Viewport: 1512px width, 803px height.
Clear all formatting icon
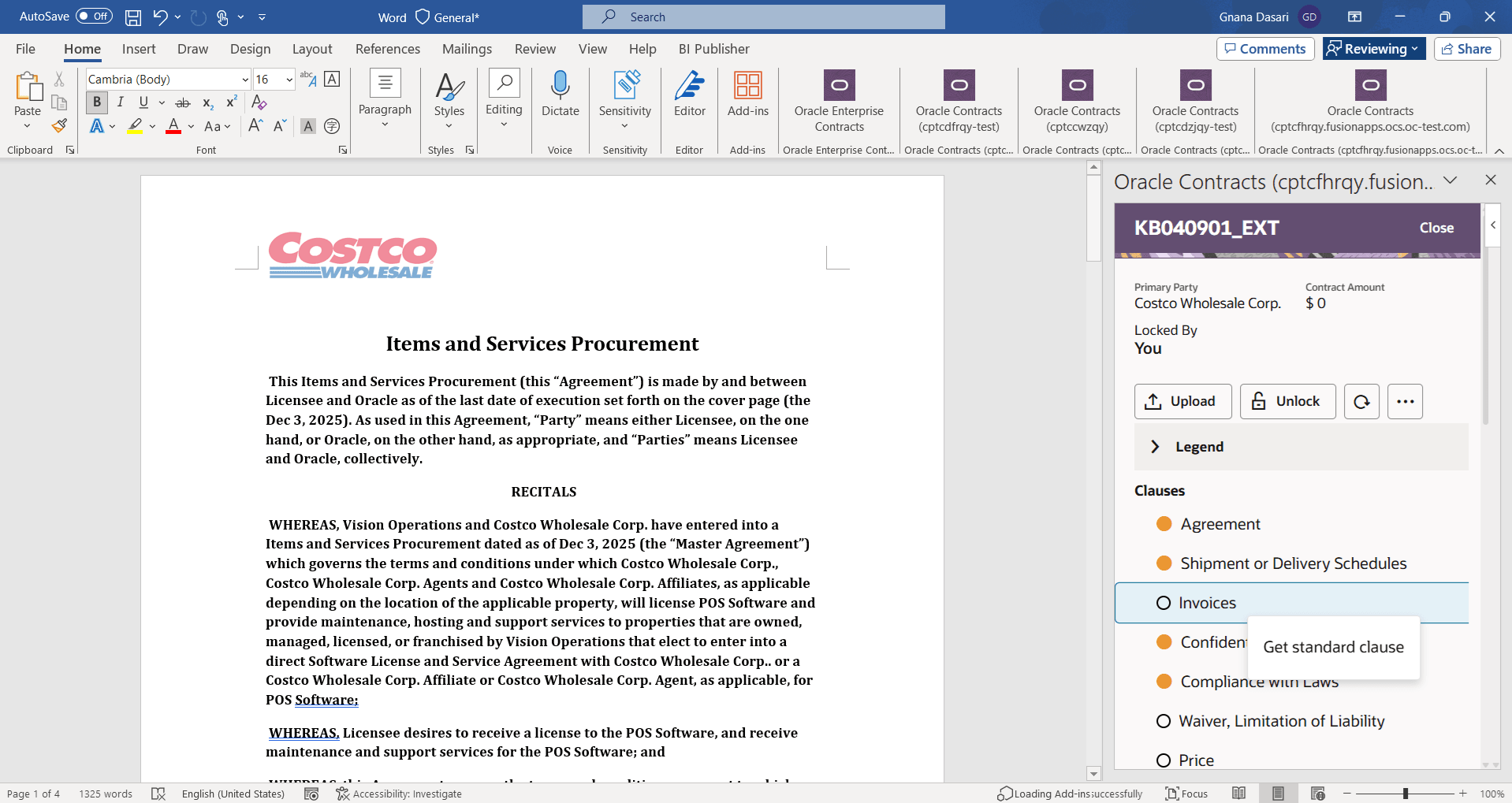pyautogui.click(x=259, y=102)
